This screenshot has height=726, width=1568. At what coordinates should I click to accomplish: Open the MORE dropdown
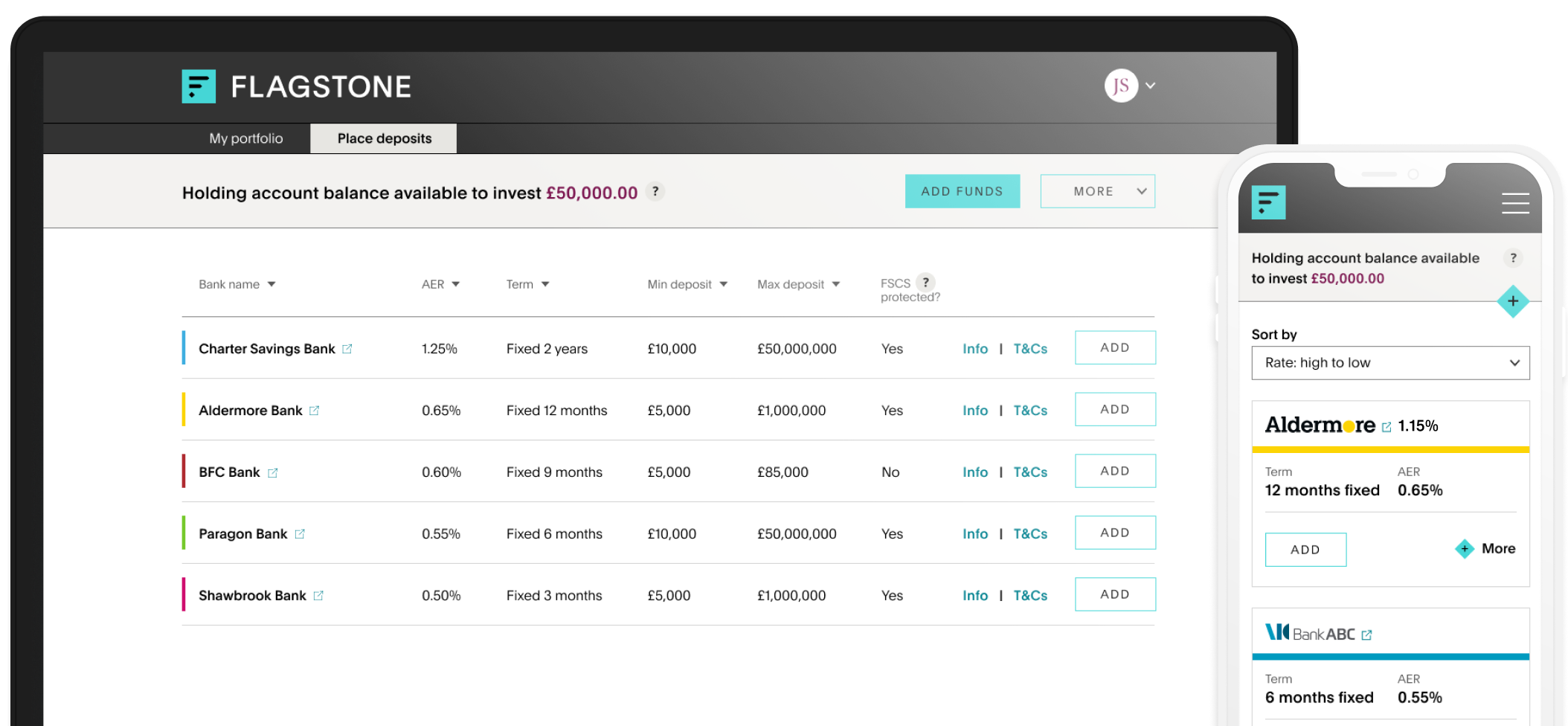1098,191
